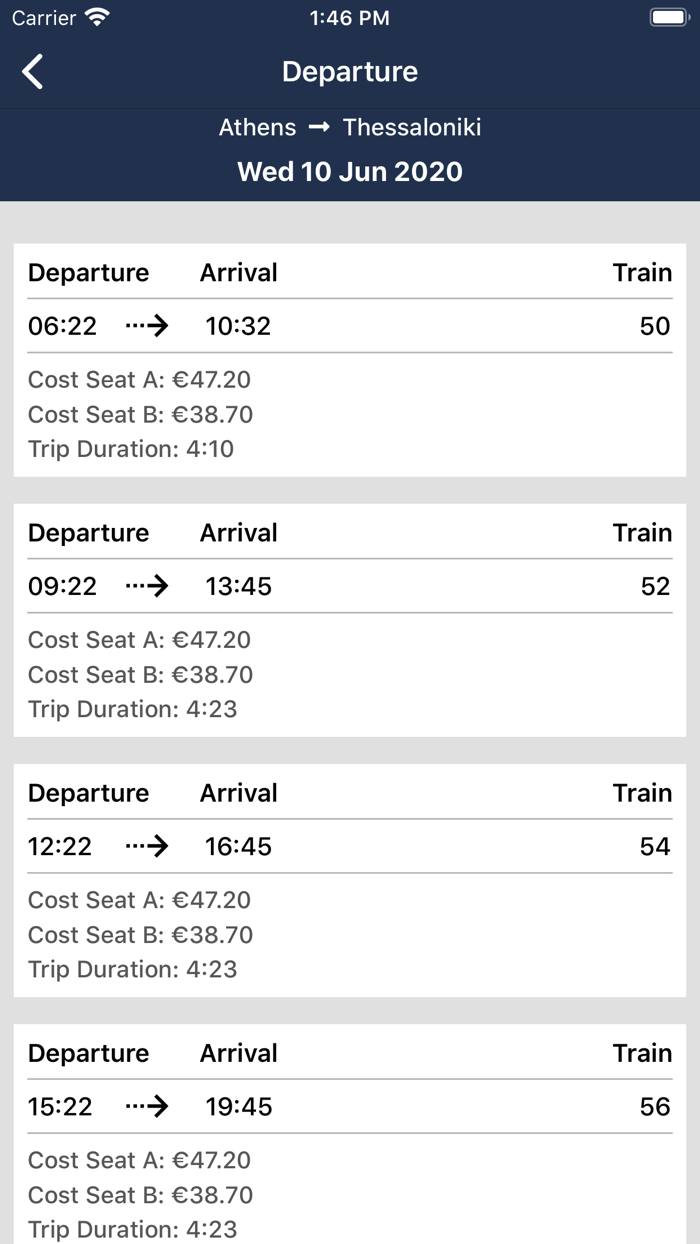Tap the back arrow icon

pos(33,72)
